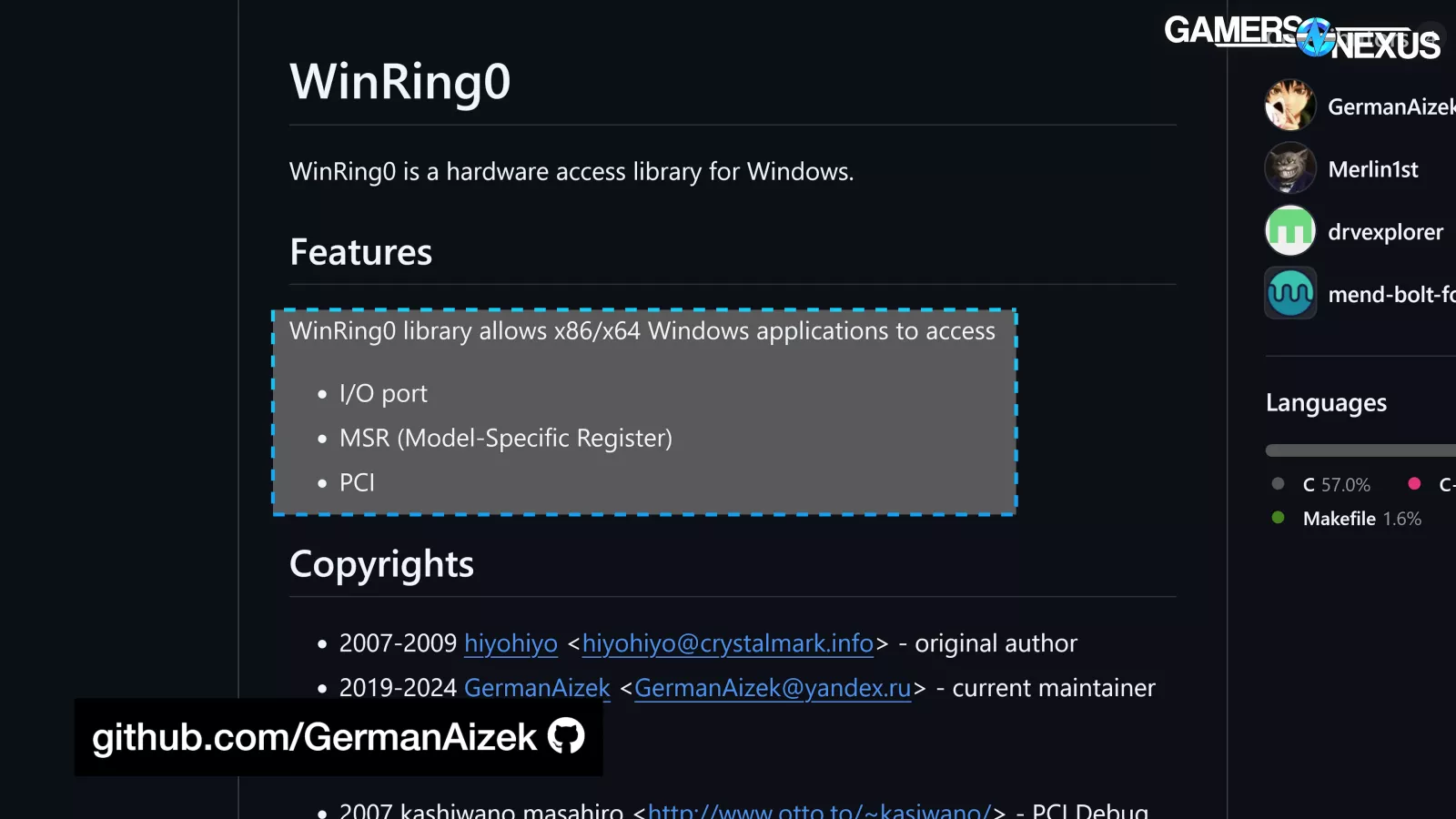Viewport: 1456px width, 819px height.
Task: Select the Makefile 1.6% language entry
Action: coord(1361,519)
